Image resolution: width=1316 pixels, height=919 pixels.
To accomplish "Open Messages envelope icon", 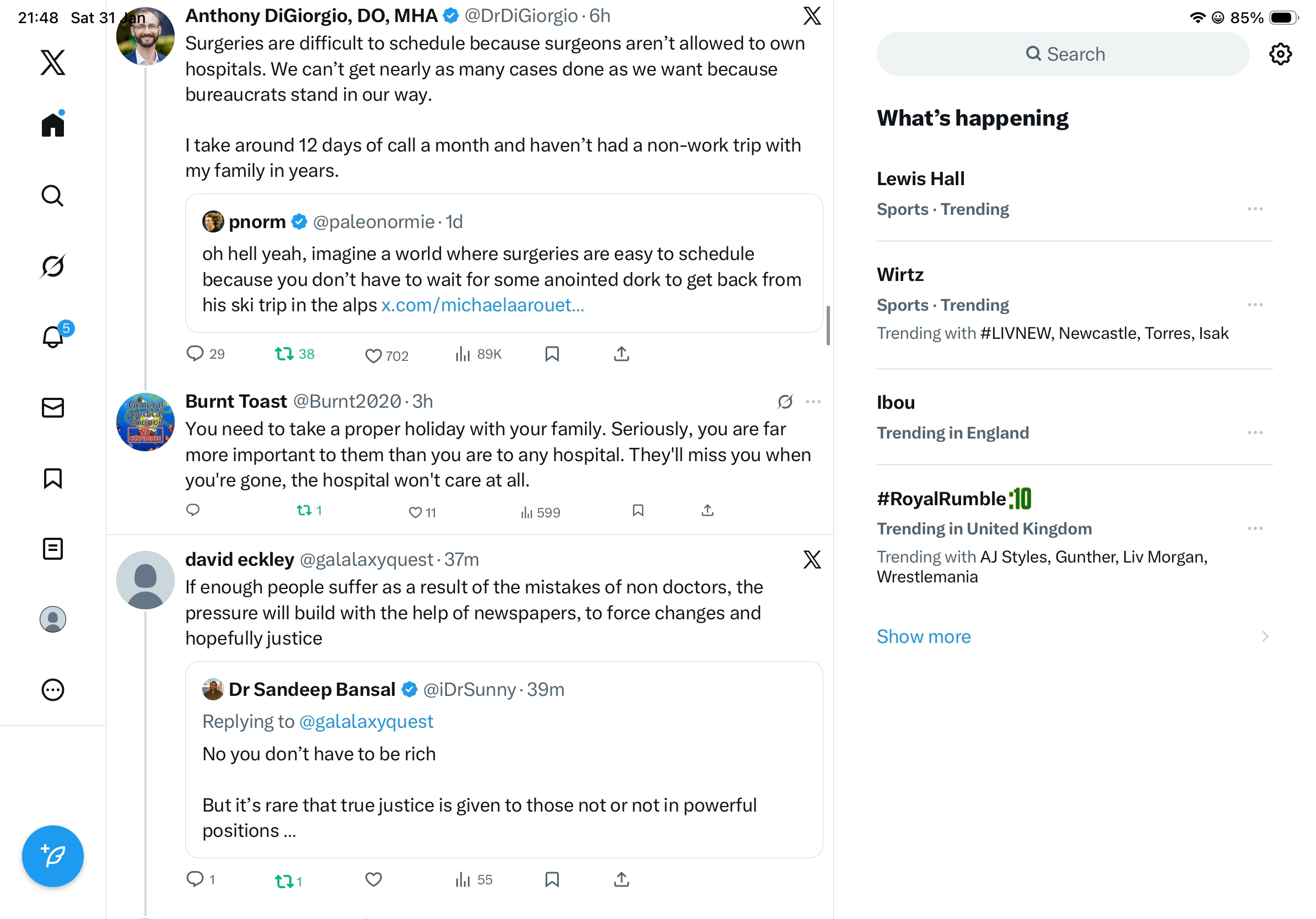I will 53,408.
